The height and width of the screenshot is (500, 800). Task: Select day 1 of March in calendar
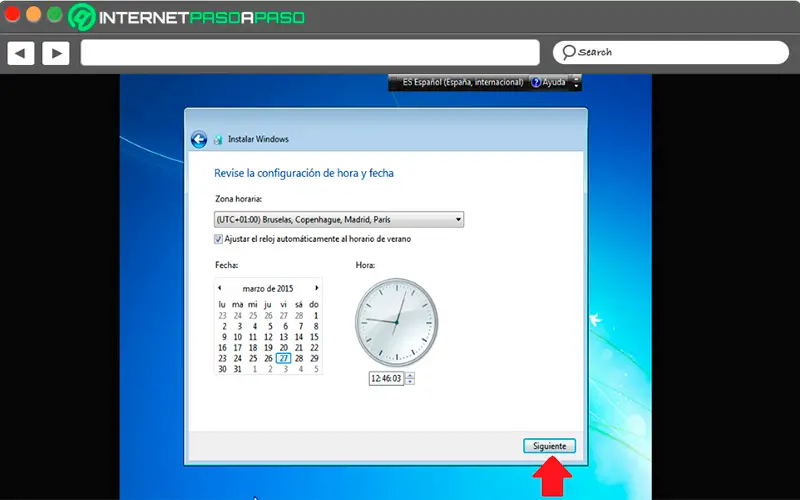click(x=316, y=316)
